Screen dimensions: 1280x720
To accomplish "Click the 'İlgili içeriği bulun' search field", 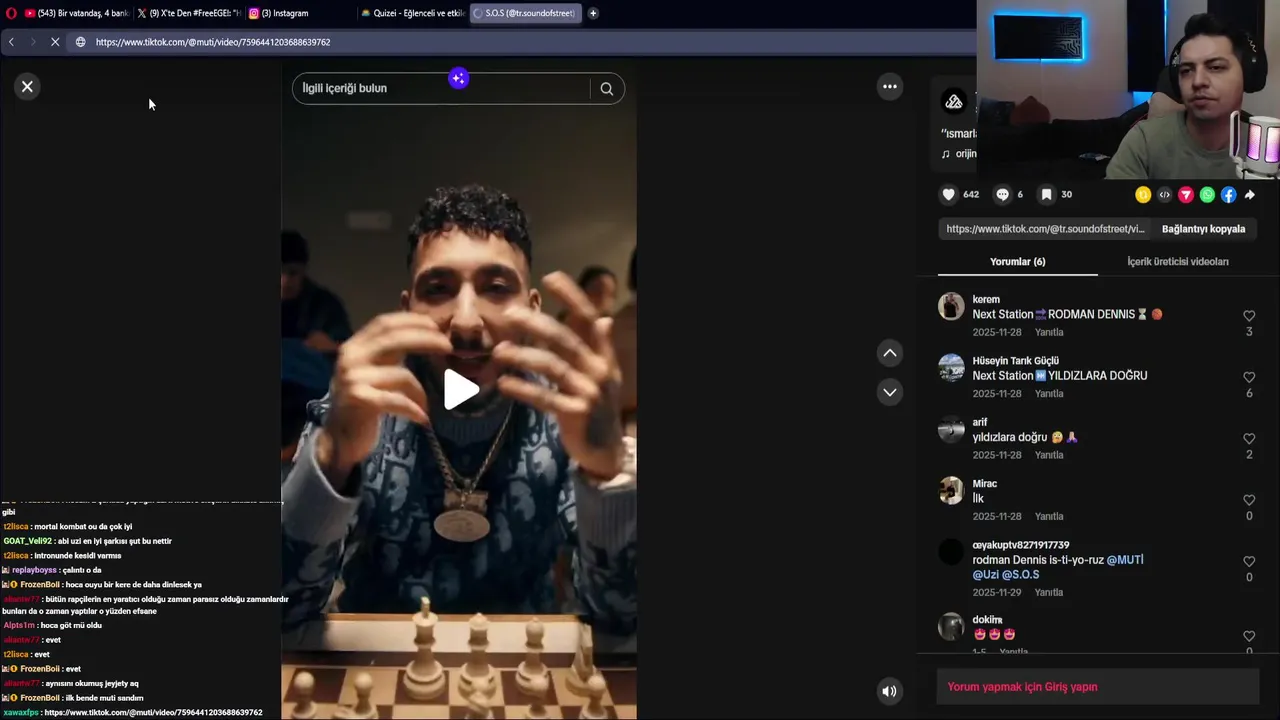I will [x=440, y=88].
